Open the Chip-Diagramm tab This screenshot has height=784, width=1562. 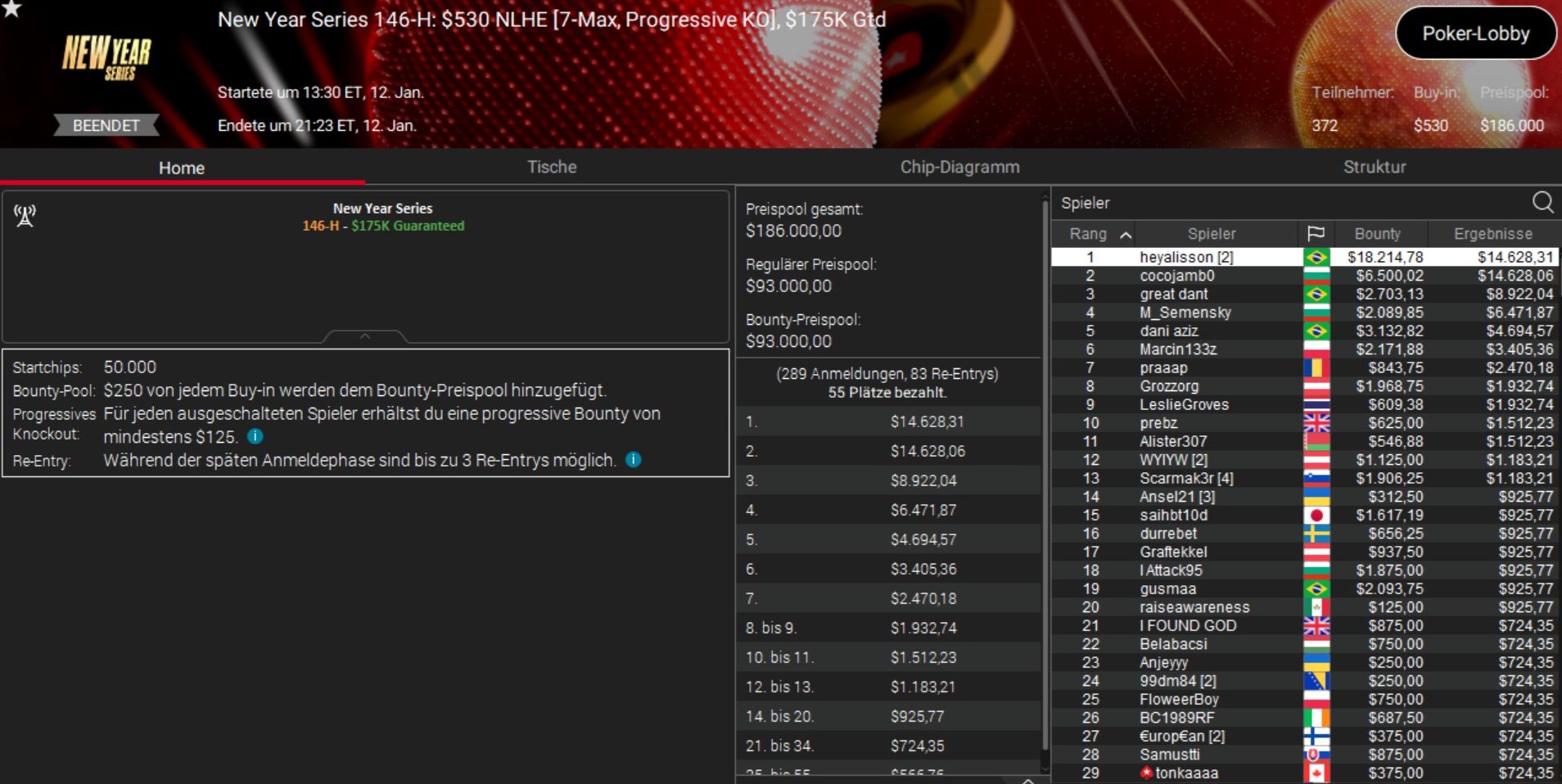tap(959, 167)
